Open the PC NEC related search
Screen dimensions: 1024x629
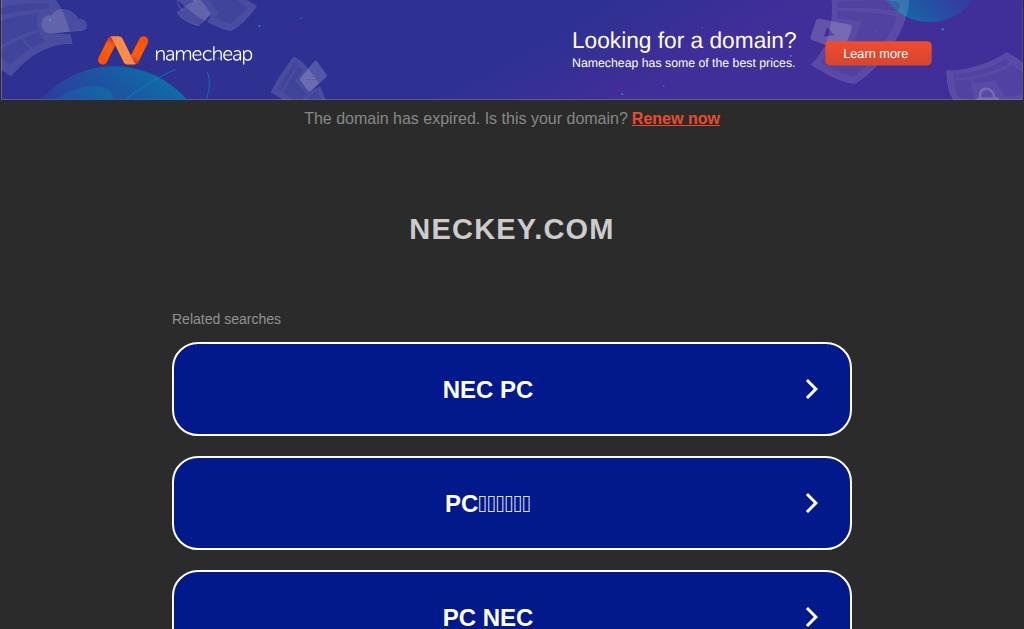tap(511, 600)
